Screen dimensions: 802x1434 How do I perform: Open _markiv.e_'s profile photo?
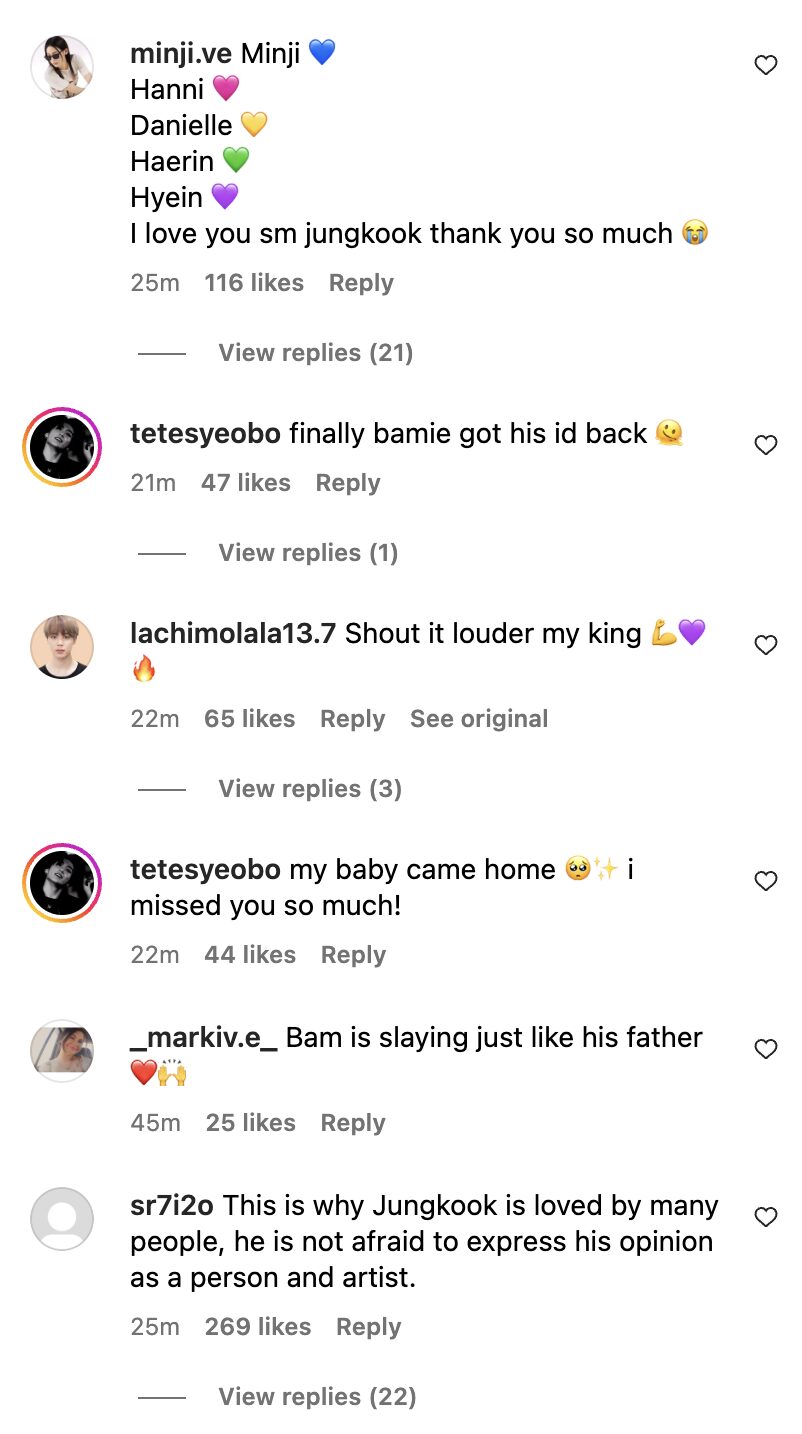tap(62, 1050)
